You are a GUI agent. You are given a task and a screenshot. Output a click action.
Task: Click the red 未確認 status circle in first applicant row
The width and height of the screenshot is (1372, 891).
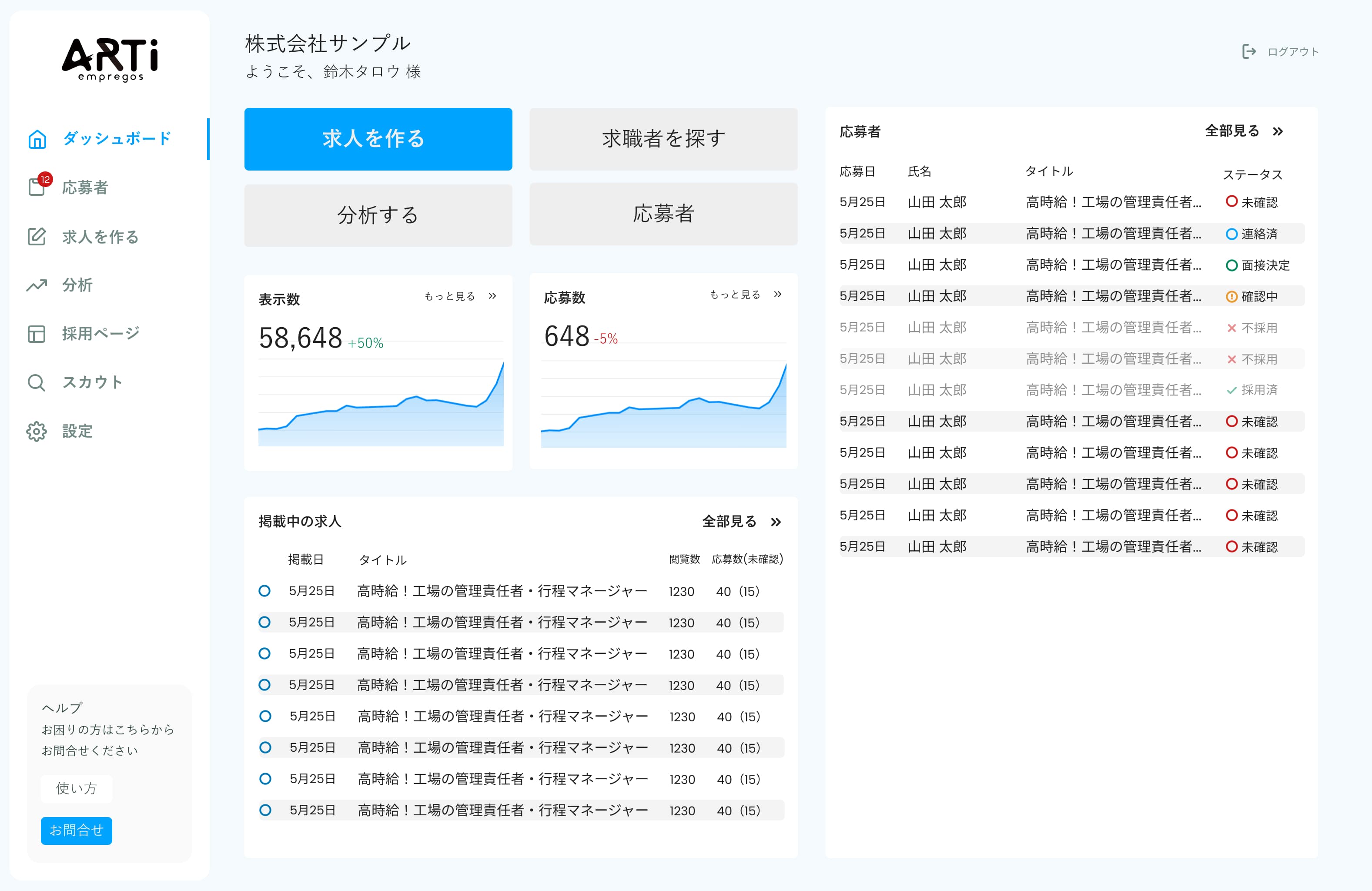pos(1231,201)
